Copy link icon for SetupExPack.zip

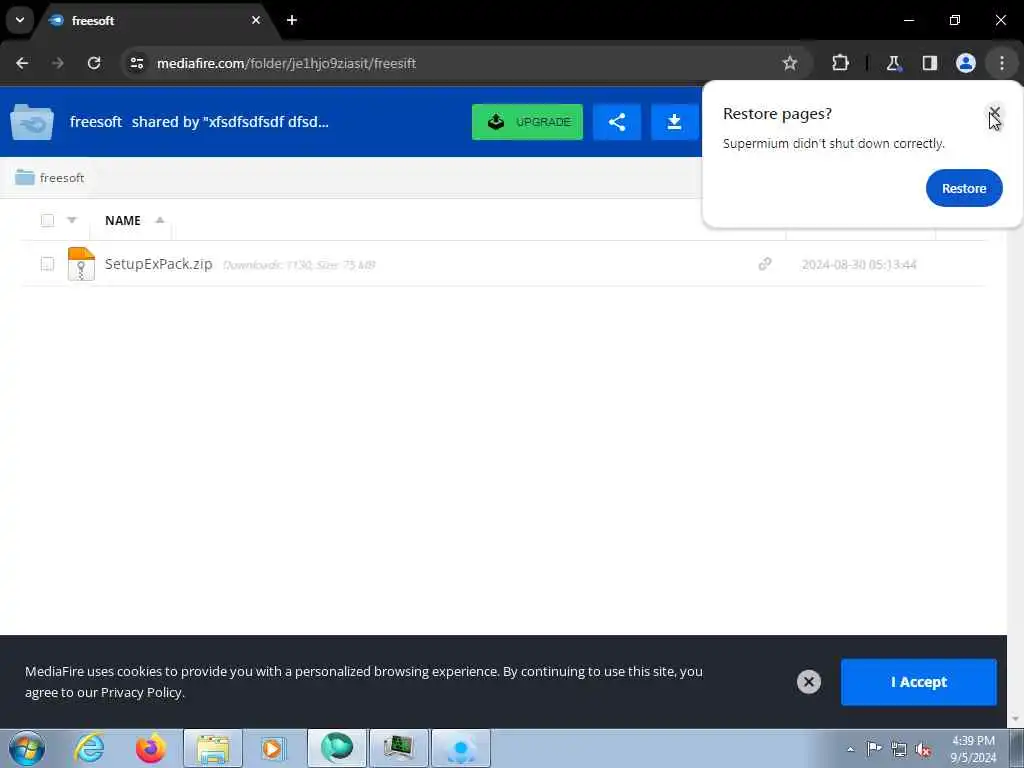coord(765,264)
